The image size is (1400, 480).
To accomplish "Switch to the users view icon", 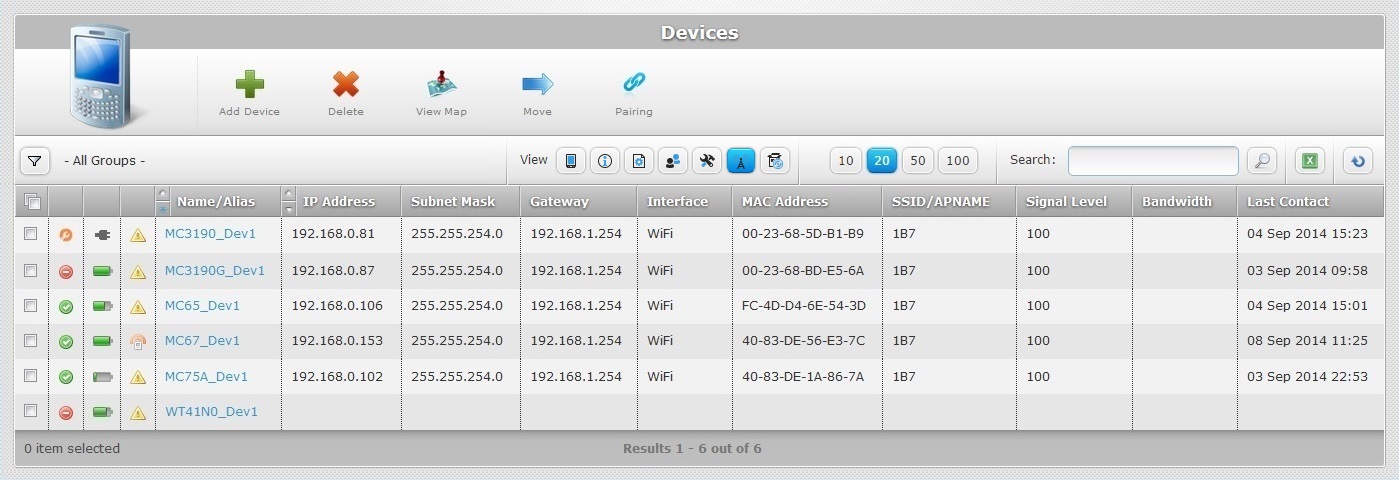I will tap(673, 161).
